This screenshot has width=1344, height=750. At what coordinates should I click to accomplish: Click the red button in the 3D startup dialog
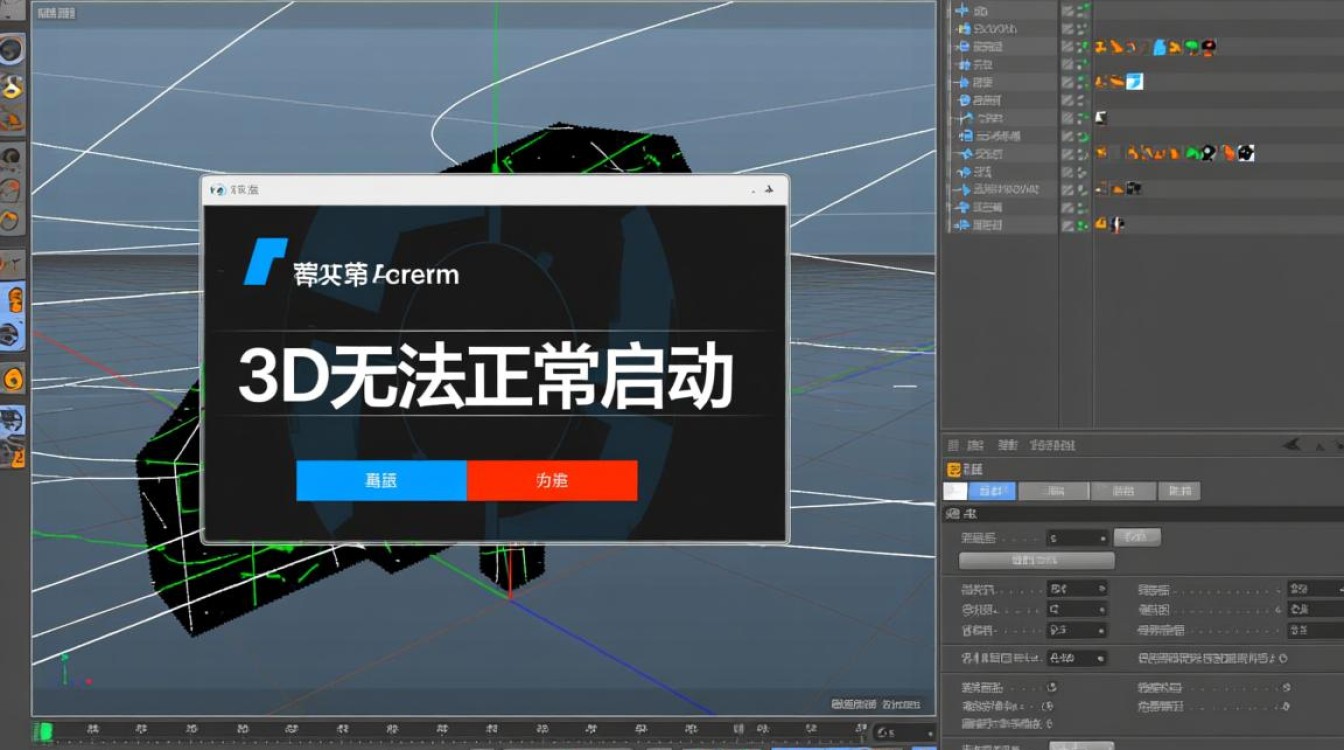553,480
